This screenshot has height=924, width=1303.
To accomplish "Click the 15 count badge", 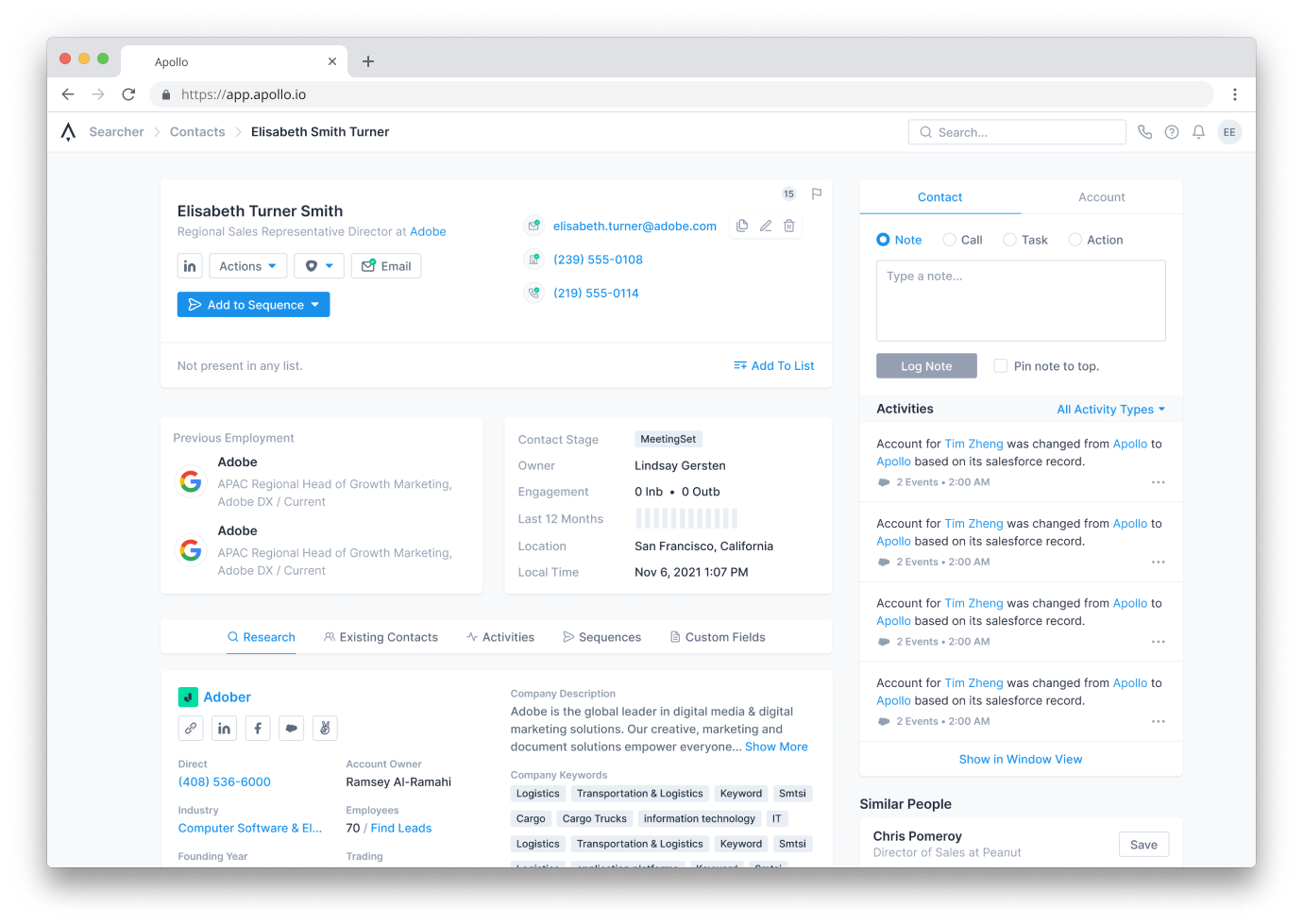I will tap(788, 193).
